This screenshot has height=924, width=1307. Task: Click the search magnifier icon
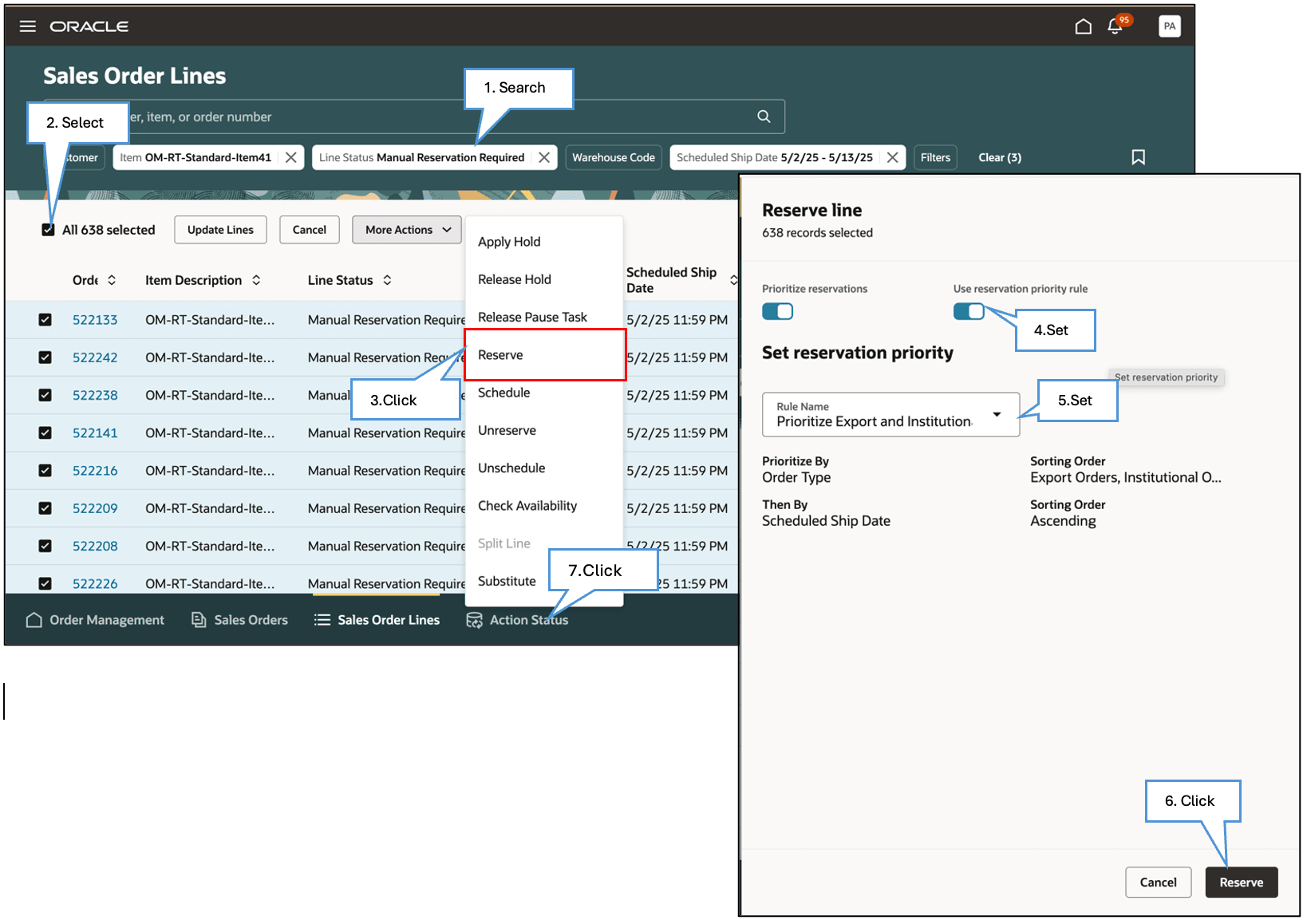[763, 116]
